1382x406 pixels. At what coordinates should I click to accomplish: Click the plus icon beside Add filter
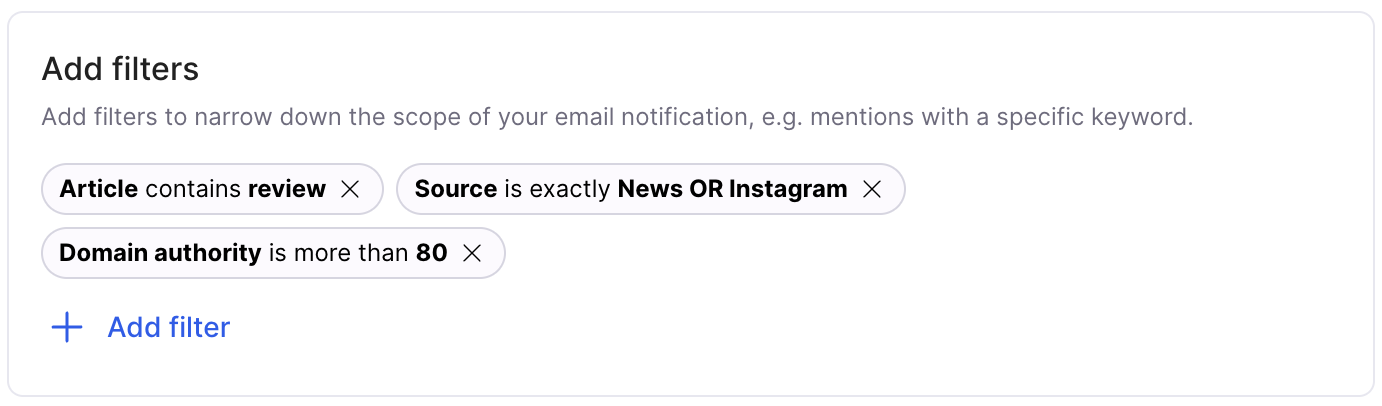click(x=67, y=327)
